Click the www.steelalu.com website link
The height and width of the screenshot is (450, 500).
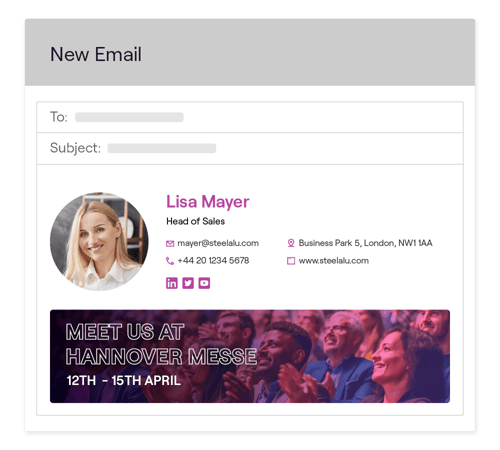pyautogui.click(x=334, y=261)
